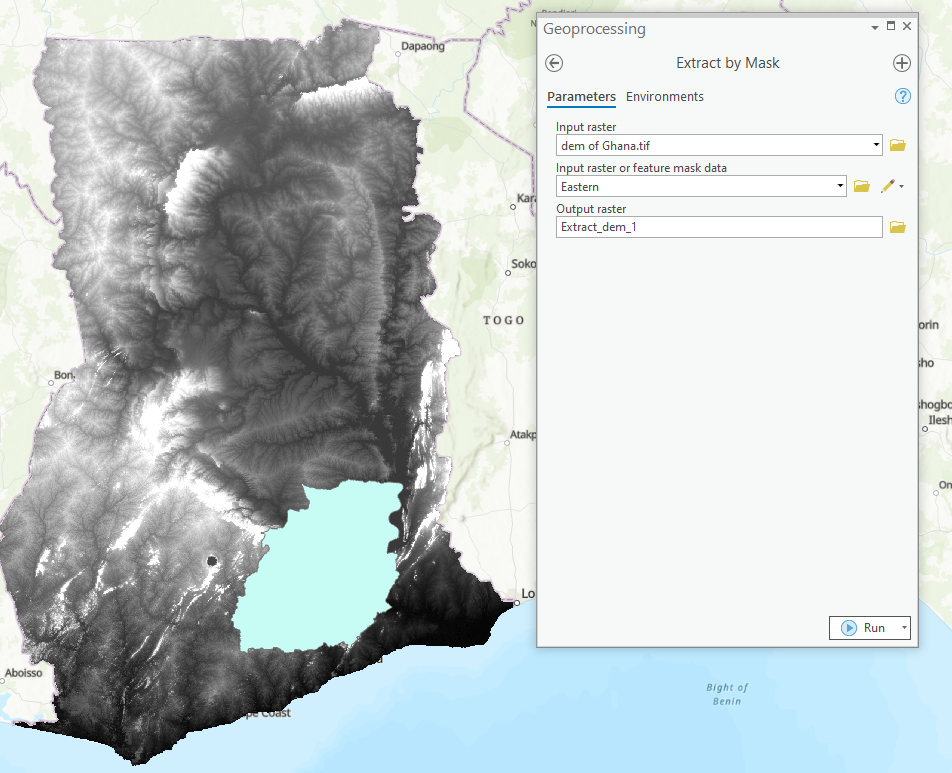Click the Output raster text field

(718, 227)
